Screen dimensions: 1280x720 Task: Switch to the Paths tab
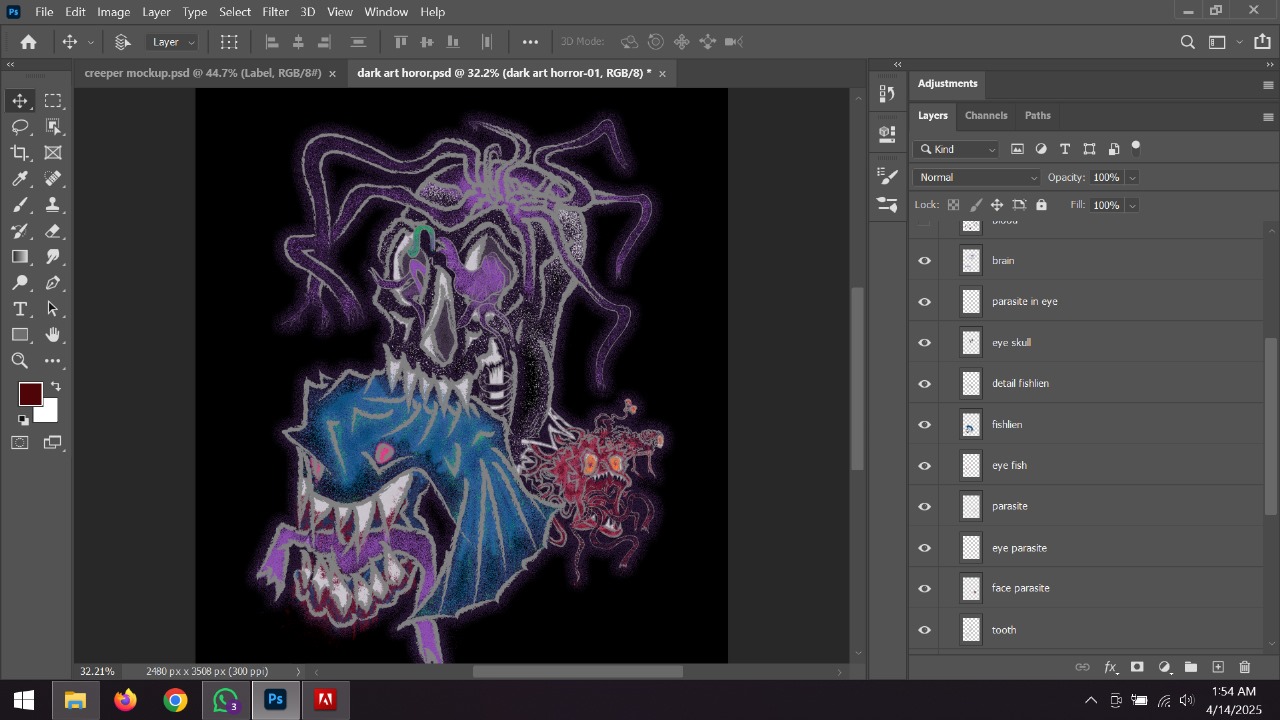coord(1038,116)
